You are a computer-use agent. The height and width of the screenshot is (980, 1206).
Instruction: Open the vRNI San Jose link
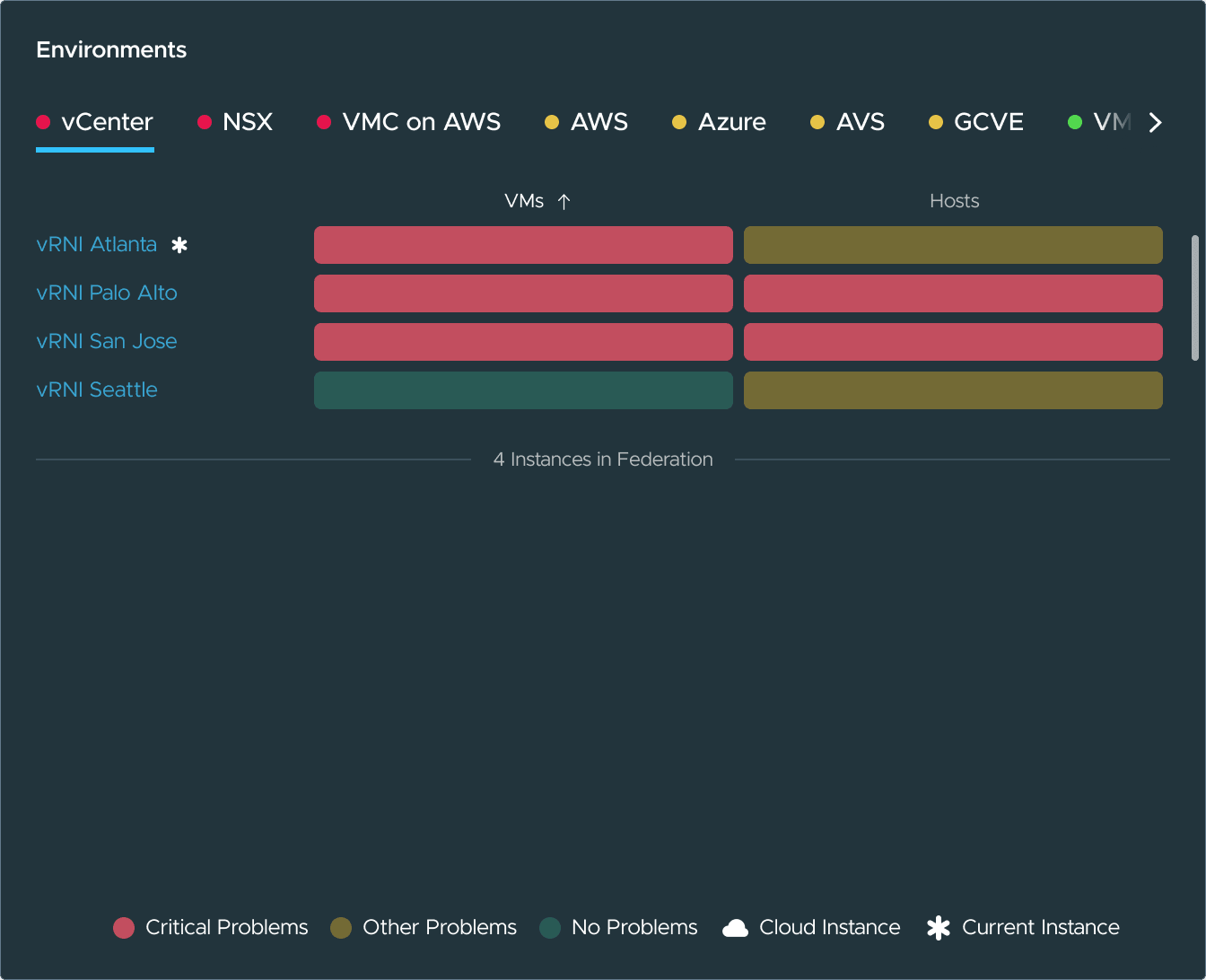[107, 341]
